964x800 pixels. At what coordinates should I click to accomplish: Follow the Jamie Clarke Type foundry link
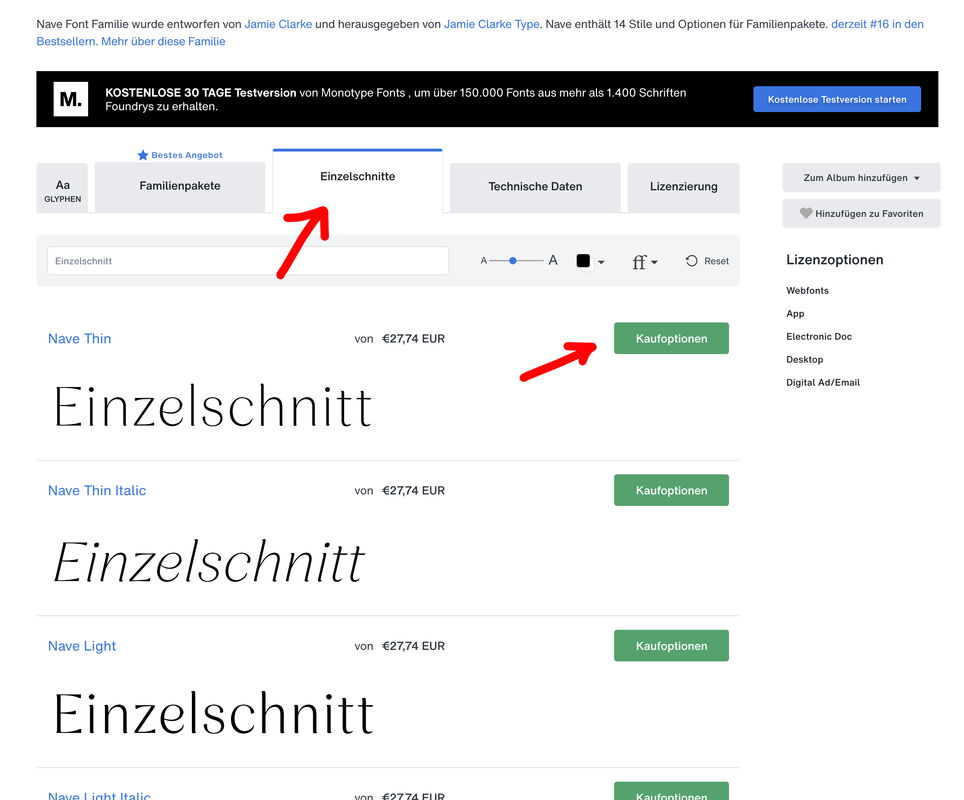[x=492, y=24]
